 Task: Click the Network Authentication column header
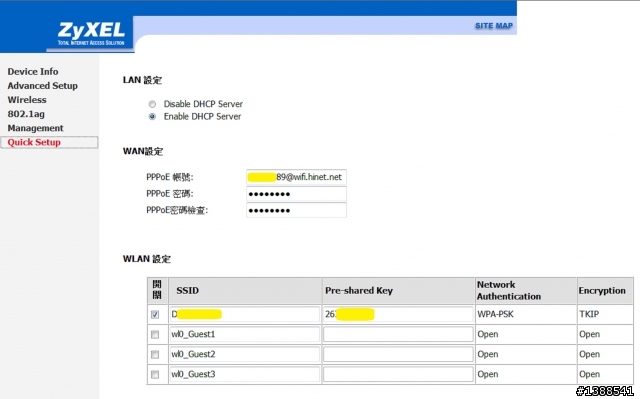(x=526, y=290)
